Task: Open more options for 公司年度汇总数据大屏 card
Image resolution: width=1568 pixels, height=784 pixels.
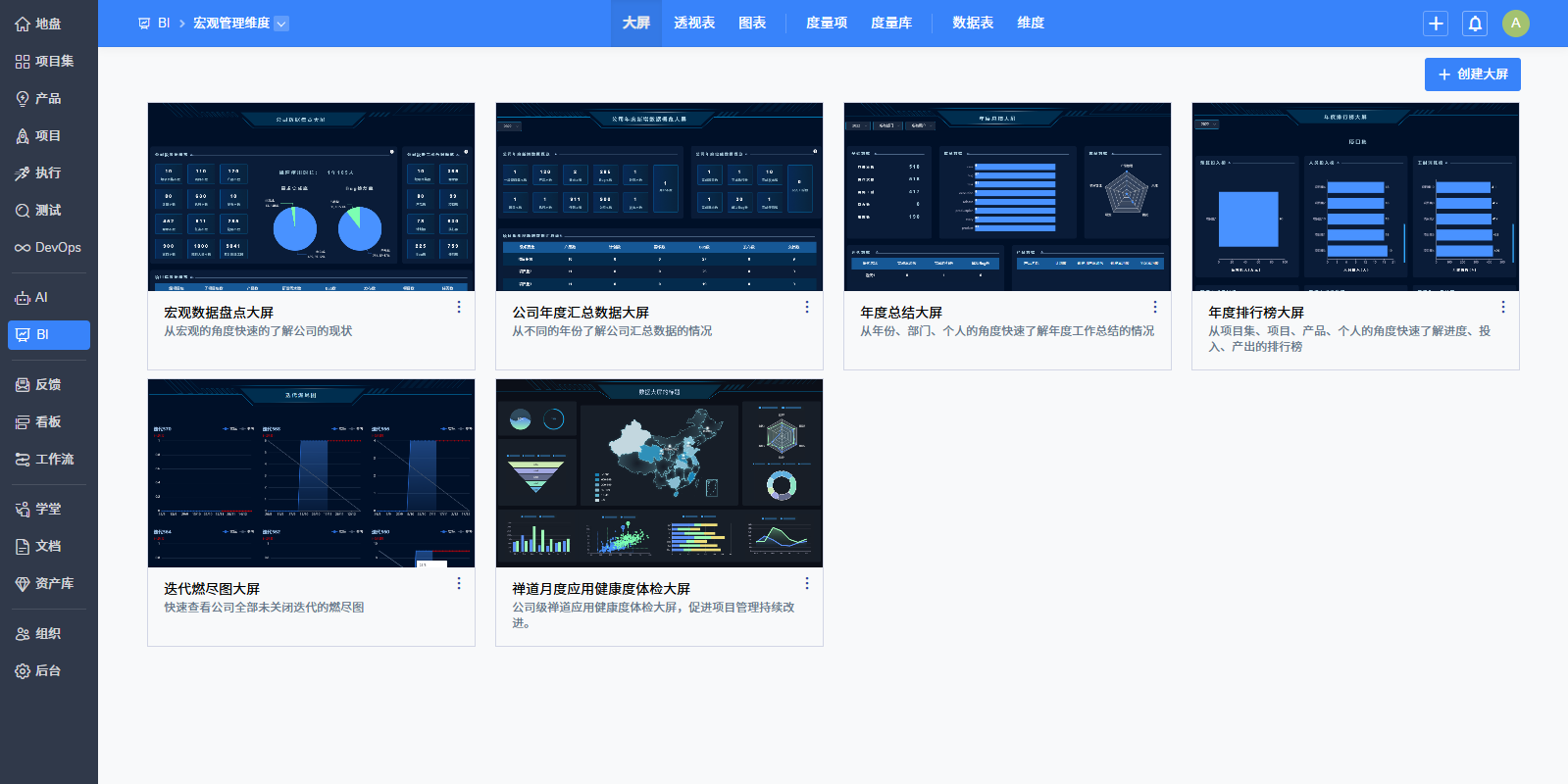Action: (806, 307)
